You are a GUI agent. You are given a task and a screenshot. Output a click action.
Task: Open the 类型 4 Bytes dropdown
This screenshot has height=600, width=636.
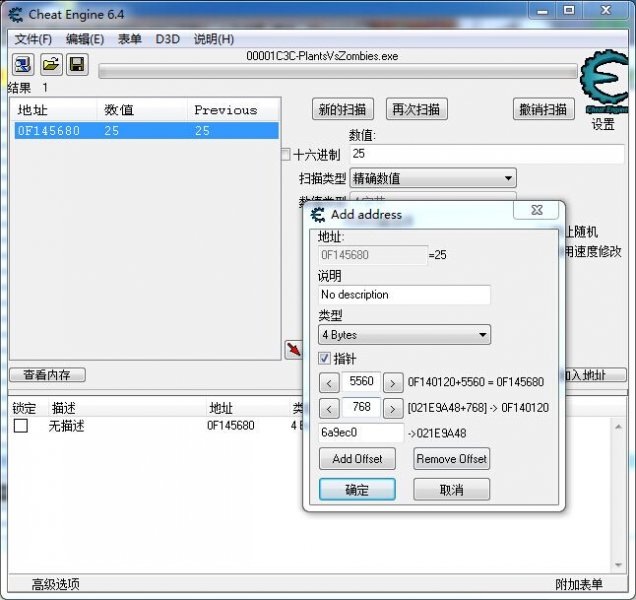point(404,335)
